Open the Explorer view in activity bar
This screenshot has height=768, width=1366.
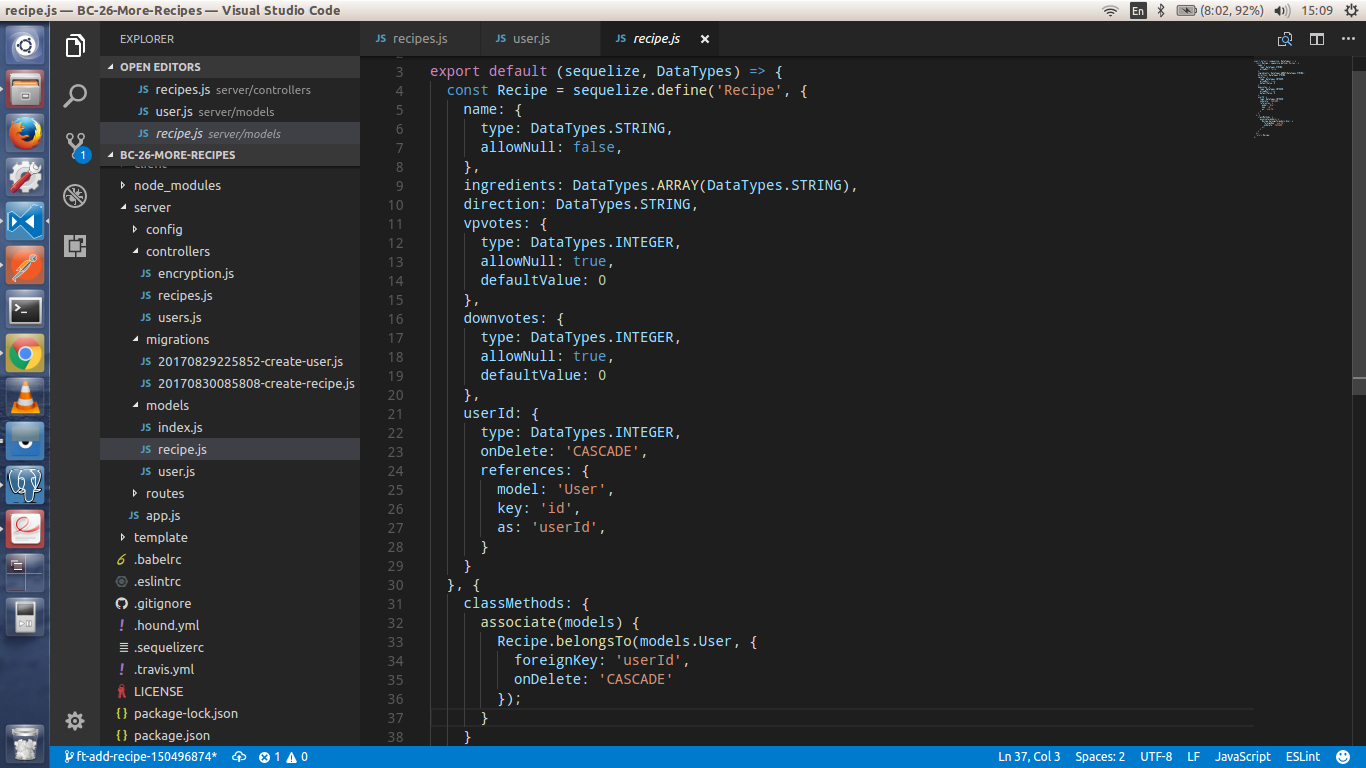click(75, 46)
